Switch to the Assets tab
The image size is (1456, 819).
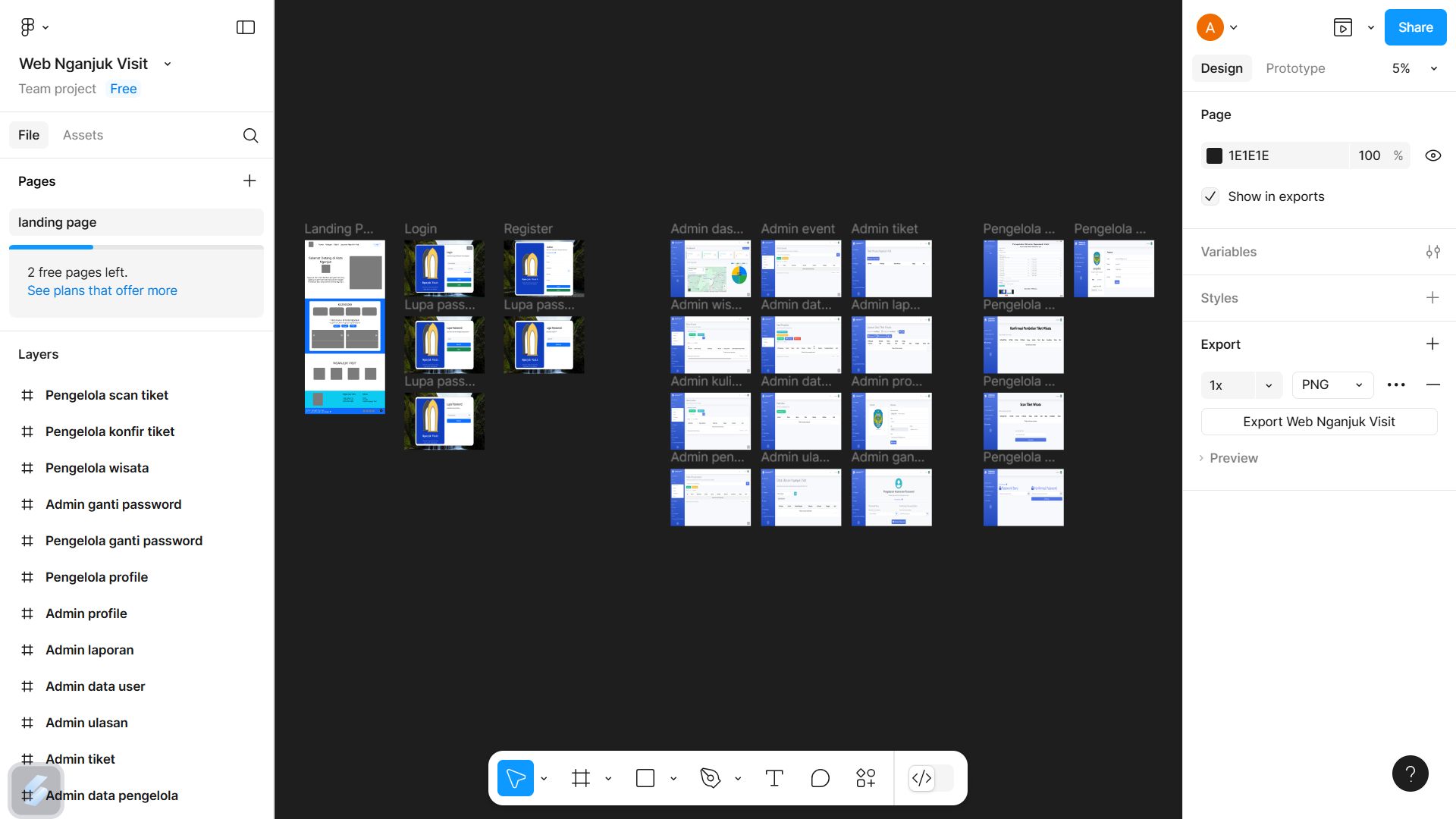pos(83,135)
